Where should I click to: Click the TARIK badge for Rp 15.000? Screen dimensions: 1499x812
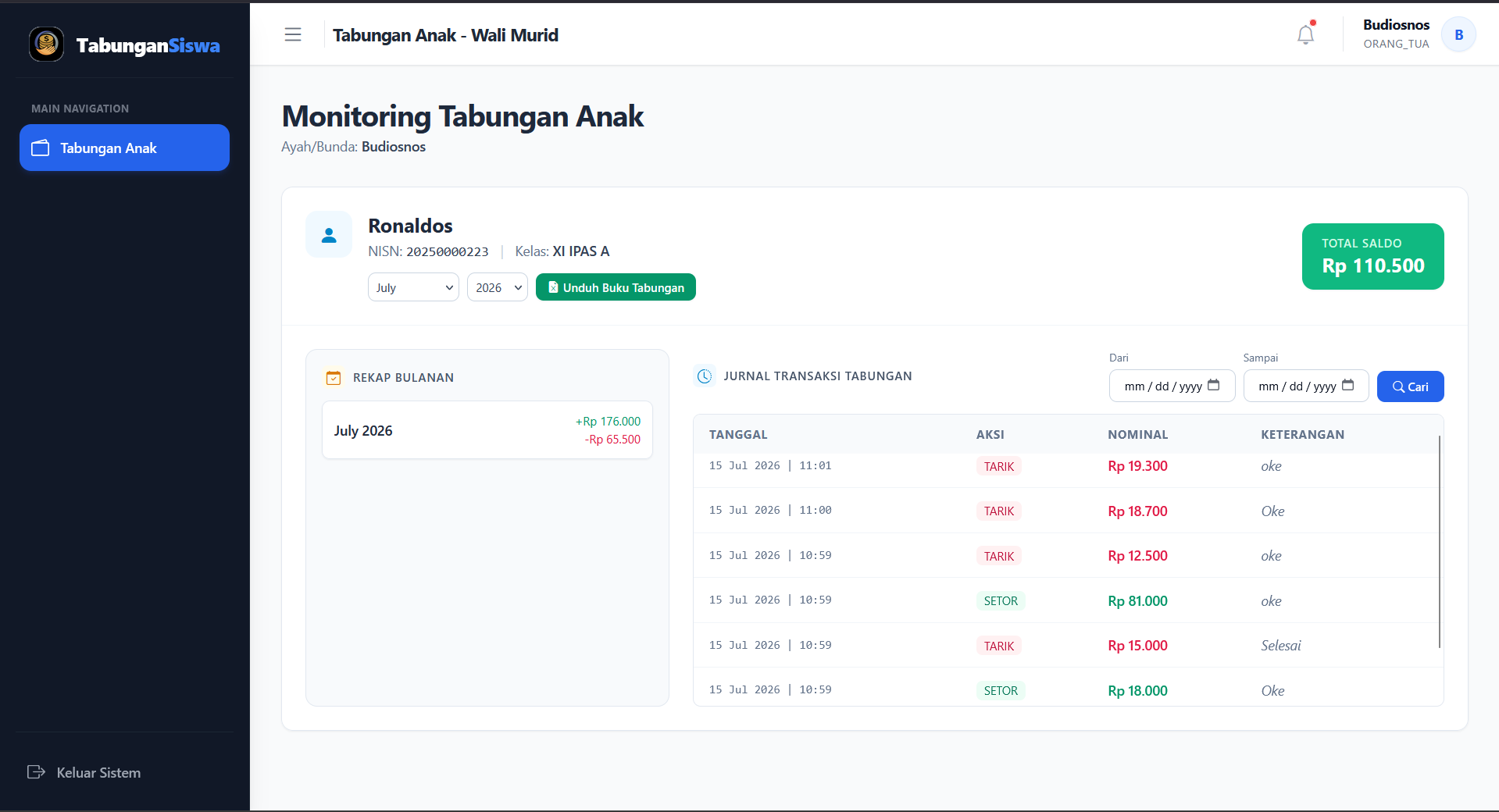click(x=999, y=646)
